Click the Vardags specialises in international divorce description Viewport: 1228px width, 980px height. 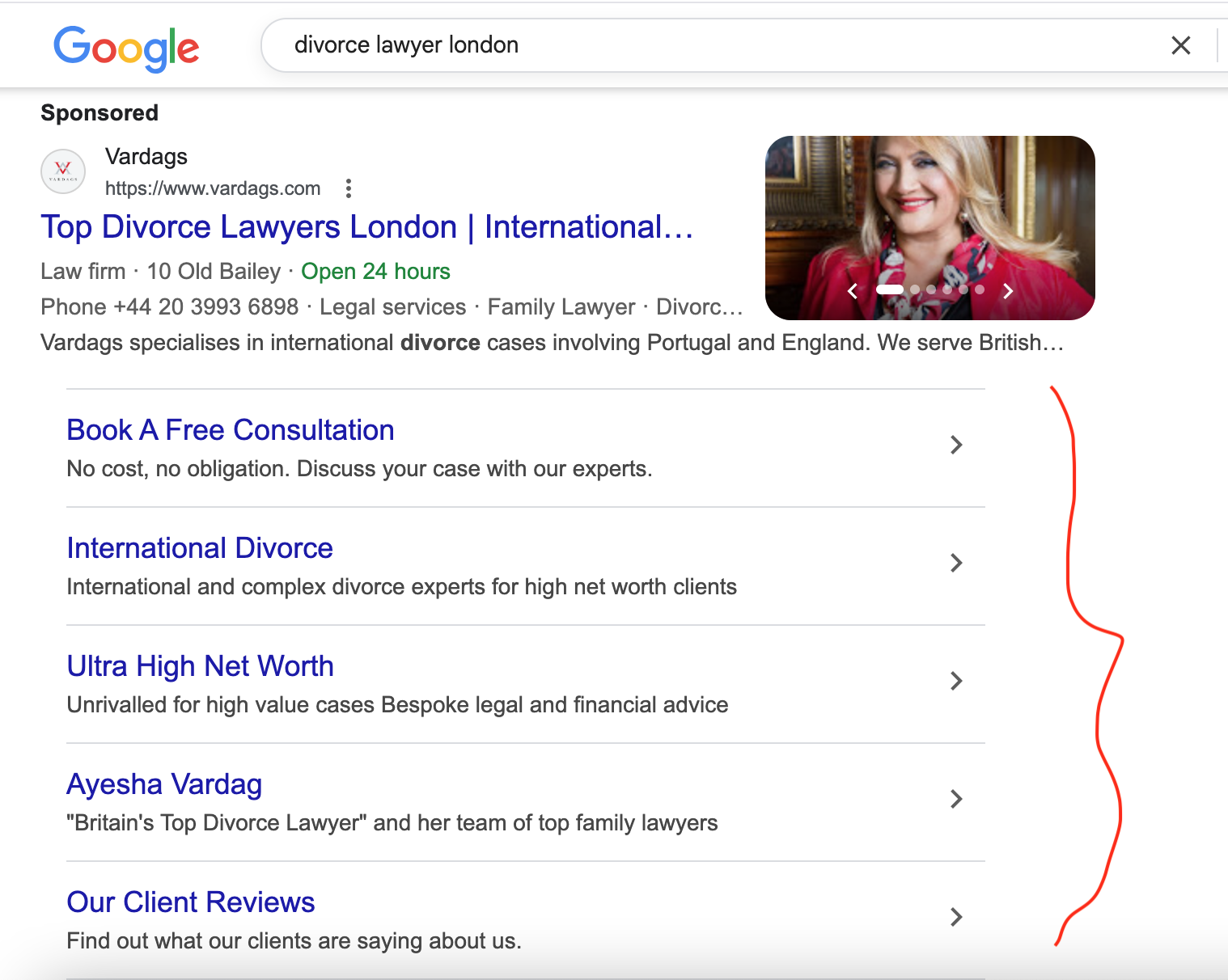[x=552, y=343]
